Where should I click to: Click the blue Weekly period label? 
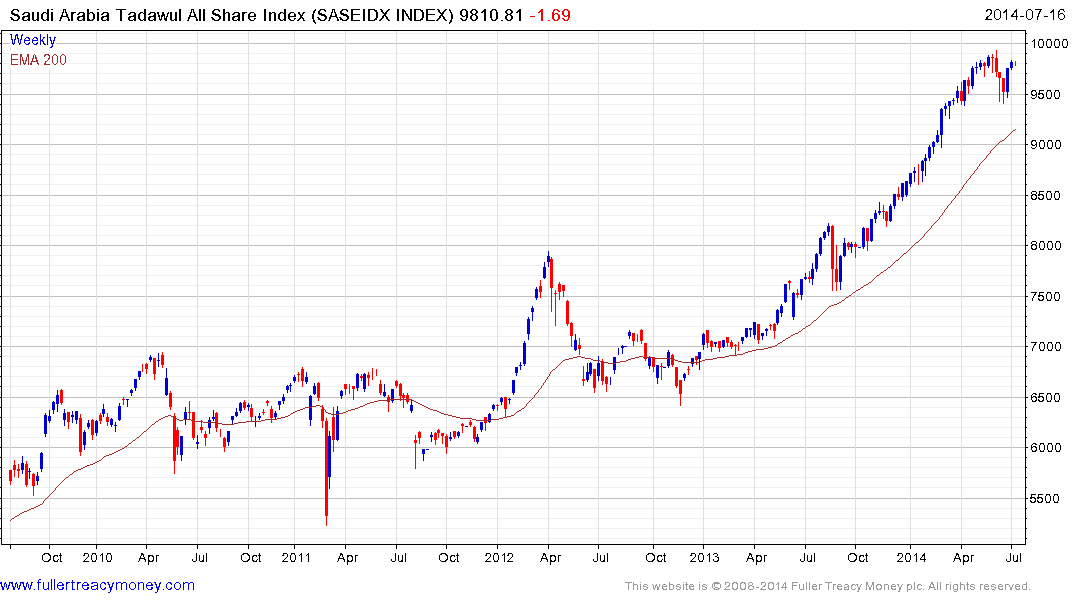pyautogui.click(x=33, y=40)
